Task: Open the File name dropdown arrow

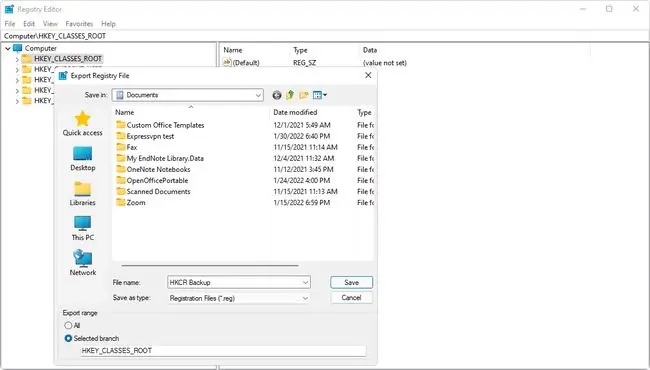Action: tap(305, 283)
